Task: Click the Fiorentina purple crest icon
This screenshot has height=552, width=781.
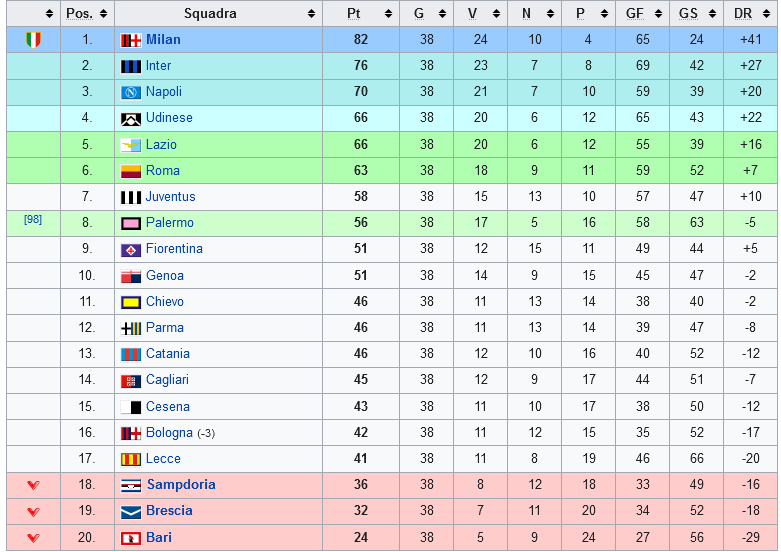Action: [130, 250]
